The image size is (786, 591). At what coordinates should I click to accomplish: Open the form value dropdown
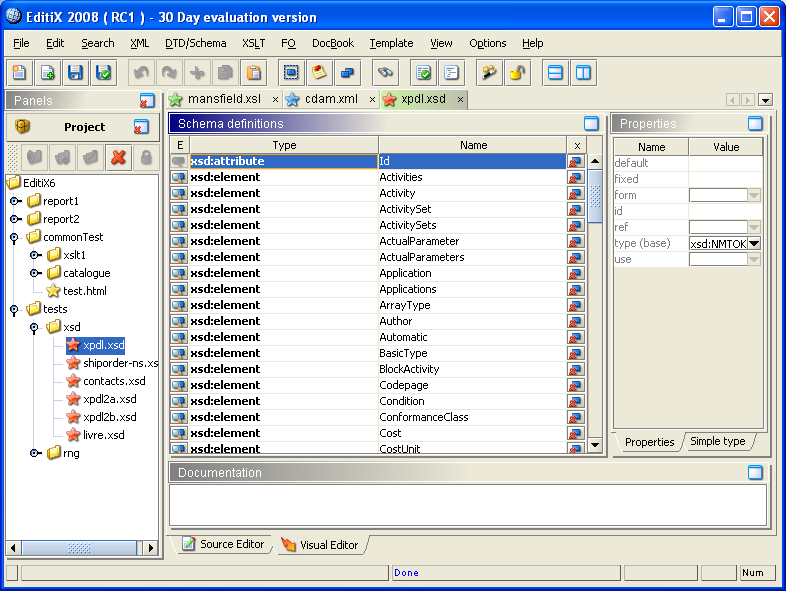coord(754,195)
